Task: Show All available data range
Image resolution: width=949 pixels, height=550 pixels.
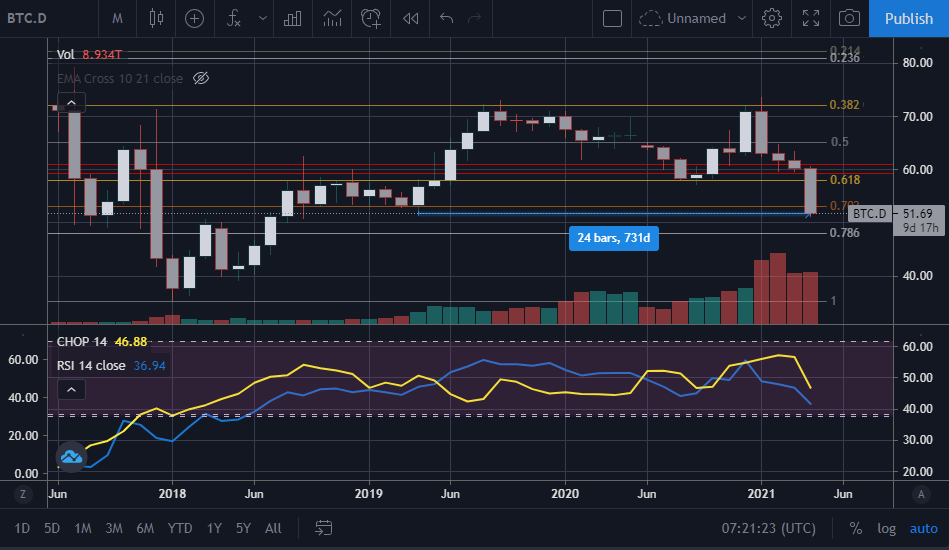Action: click(273, 528)
